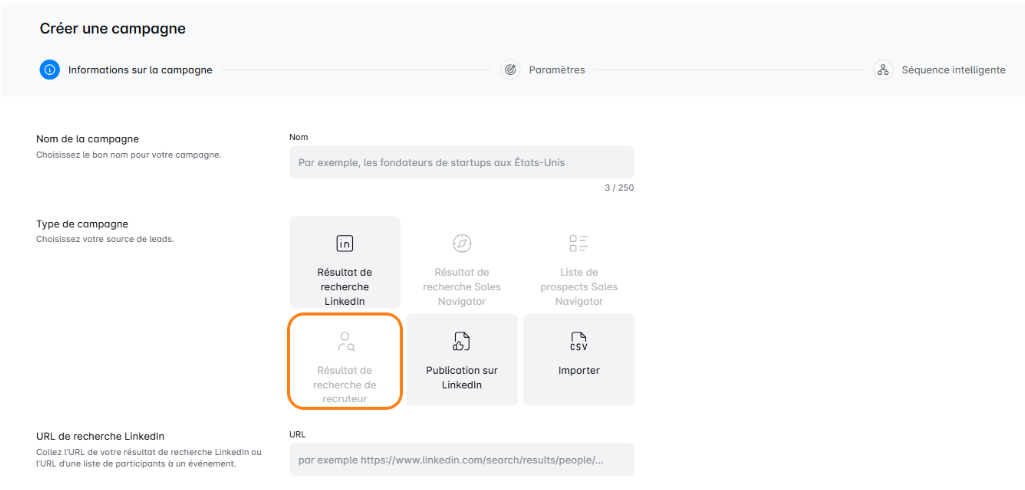This screenshot has width=1025, height=490.
Task: Select 'Liste de prospects Sales Navigator' option
Action: pyautogui.click(x=578, y=286)
